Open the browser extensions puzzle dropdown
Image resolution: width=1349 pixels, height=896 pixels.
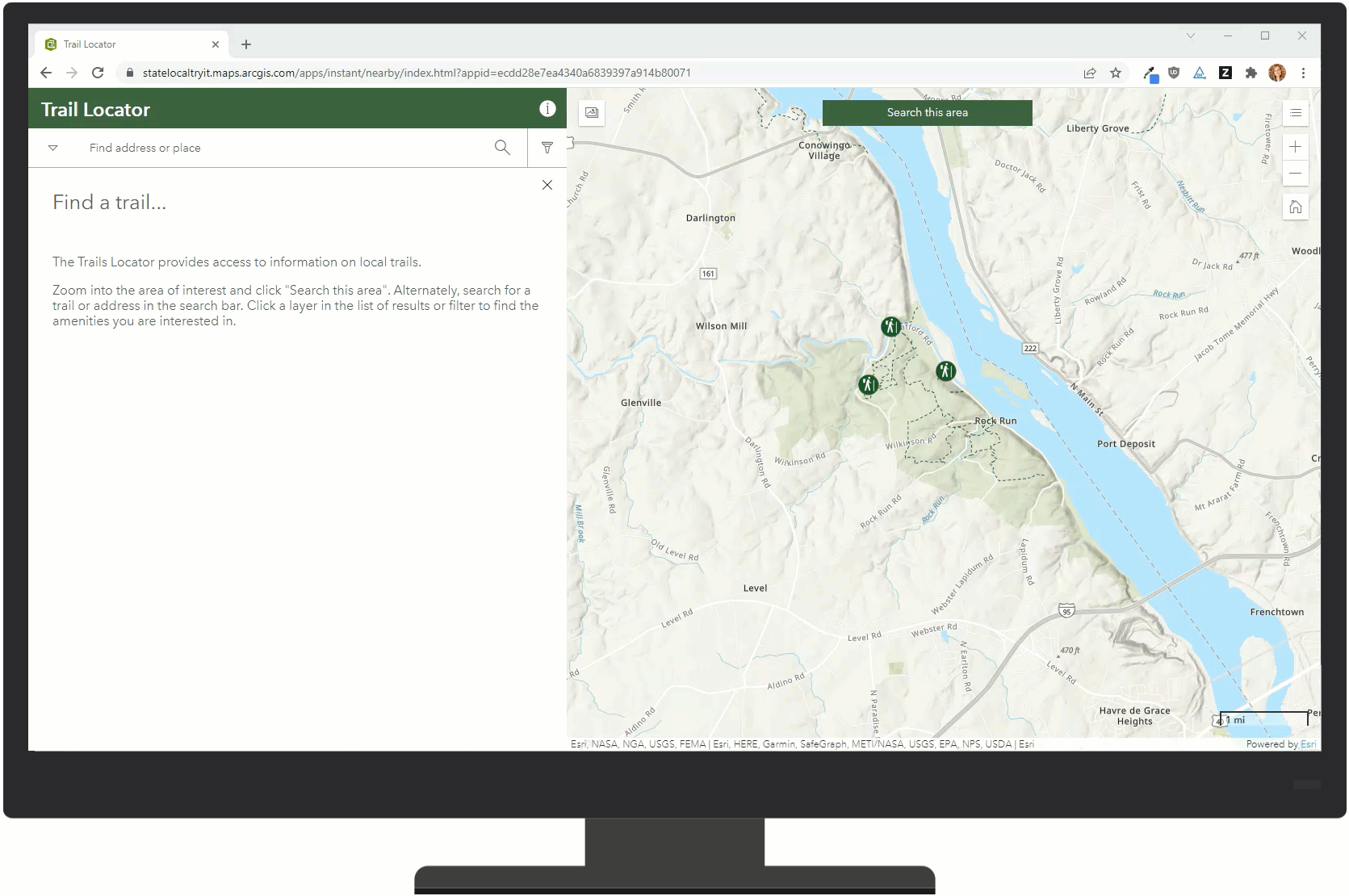[1251, 73]
